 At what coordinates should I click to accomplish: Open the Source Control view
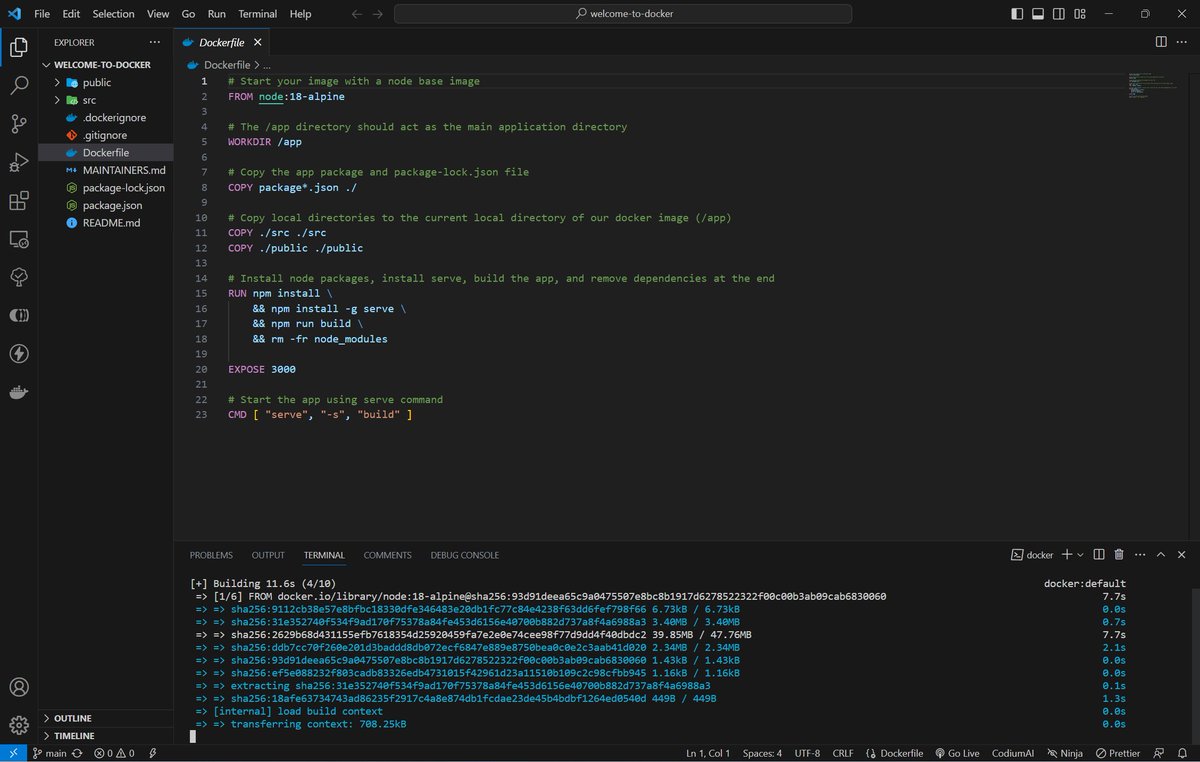(x=18, y=124)
